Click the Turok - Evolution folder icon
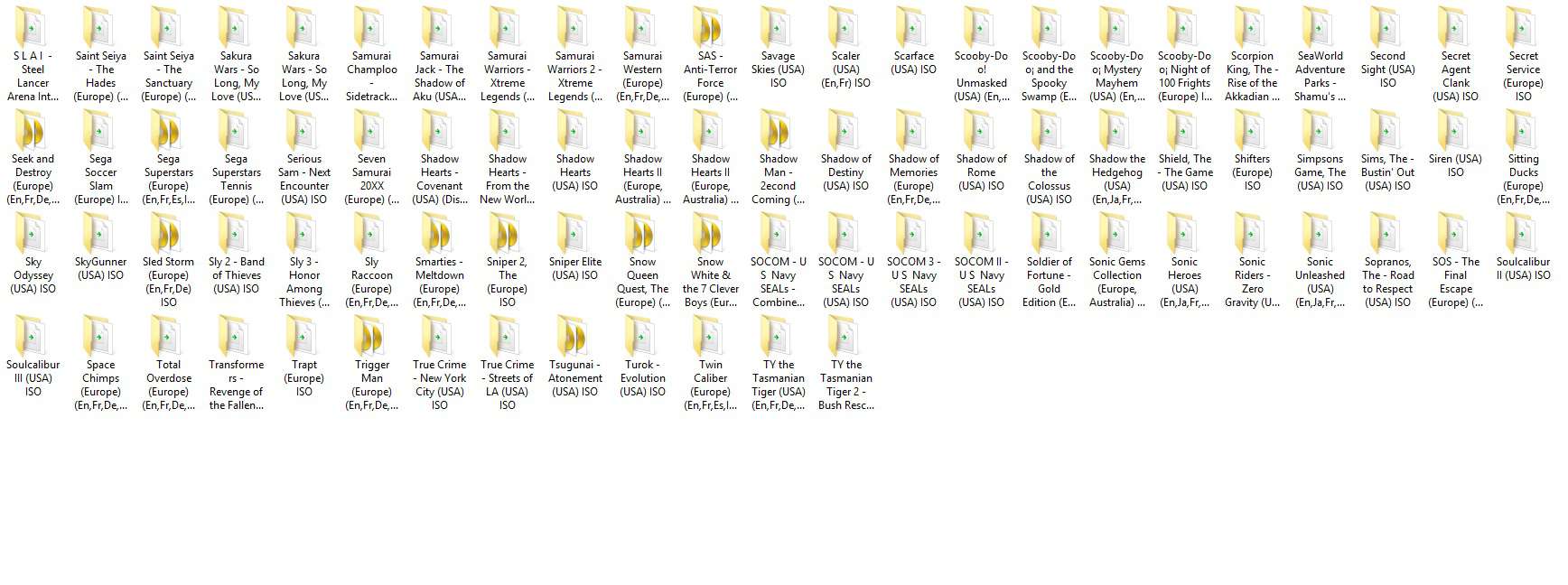This screenshot has height=585, width=1568. 642,335
